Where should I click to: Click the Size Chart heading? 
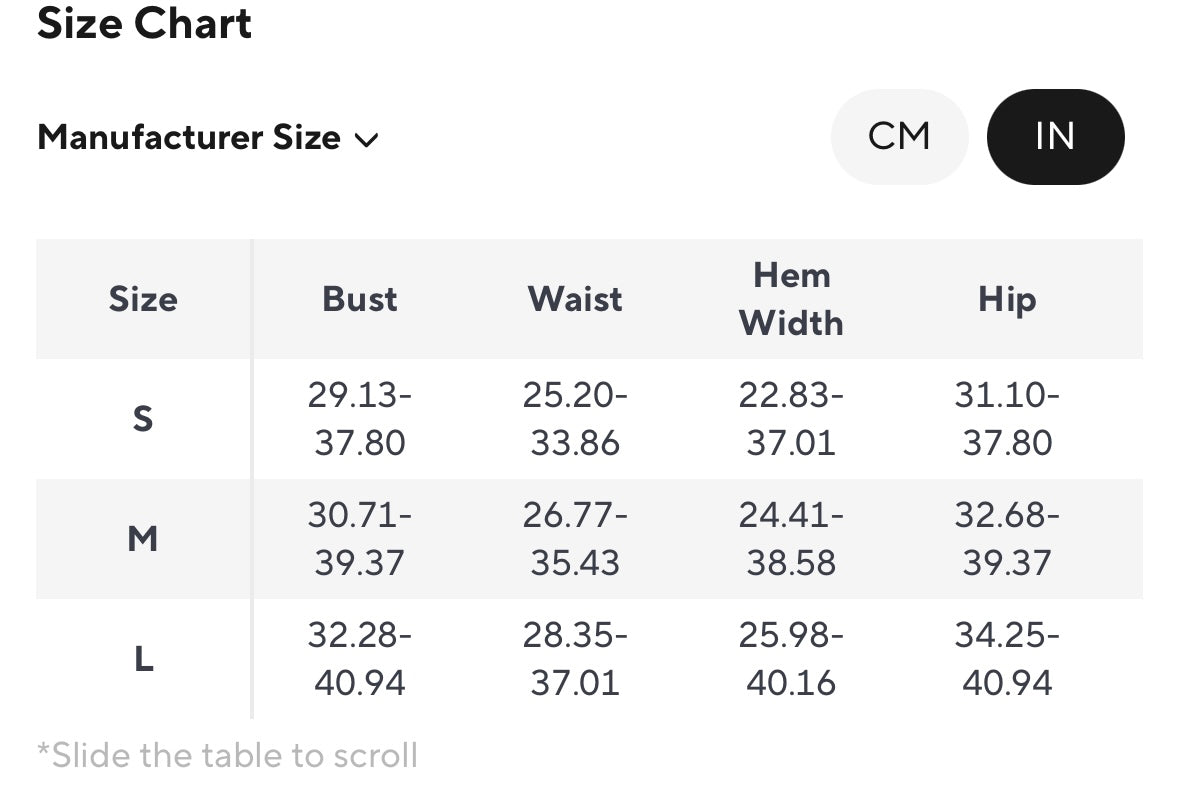[144, 23]
